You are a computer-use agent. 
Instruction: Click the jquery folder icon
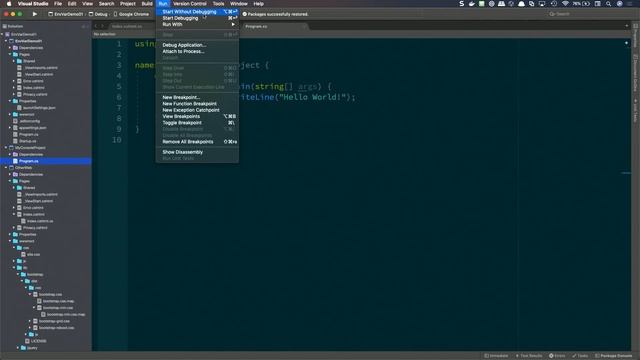click(x=23, y=348)
